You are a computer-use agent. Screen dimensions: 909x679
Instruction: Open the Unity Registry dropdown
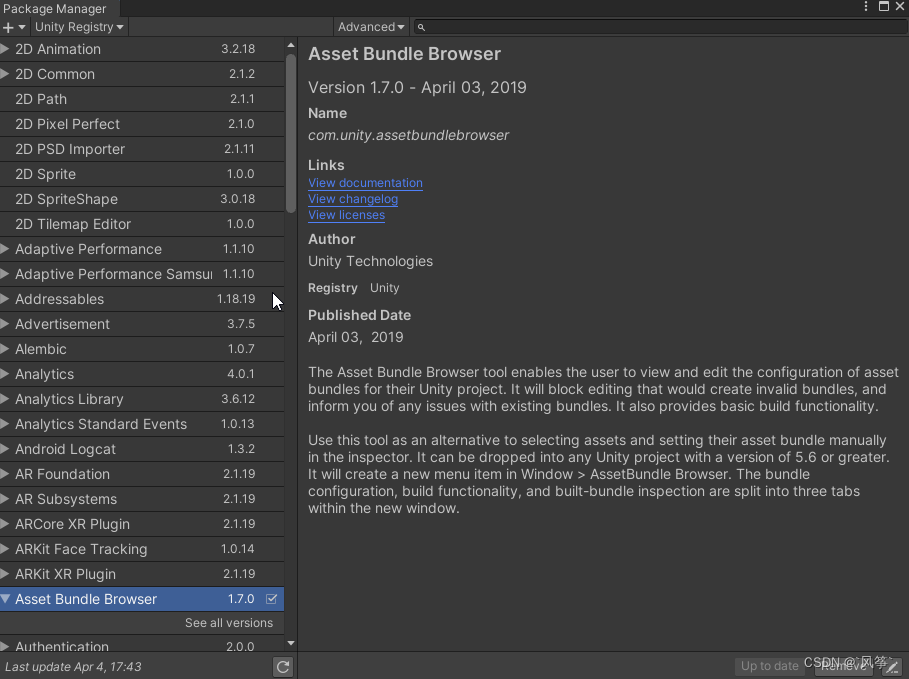[x=79, y=27]
